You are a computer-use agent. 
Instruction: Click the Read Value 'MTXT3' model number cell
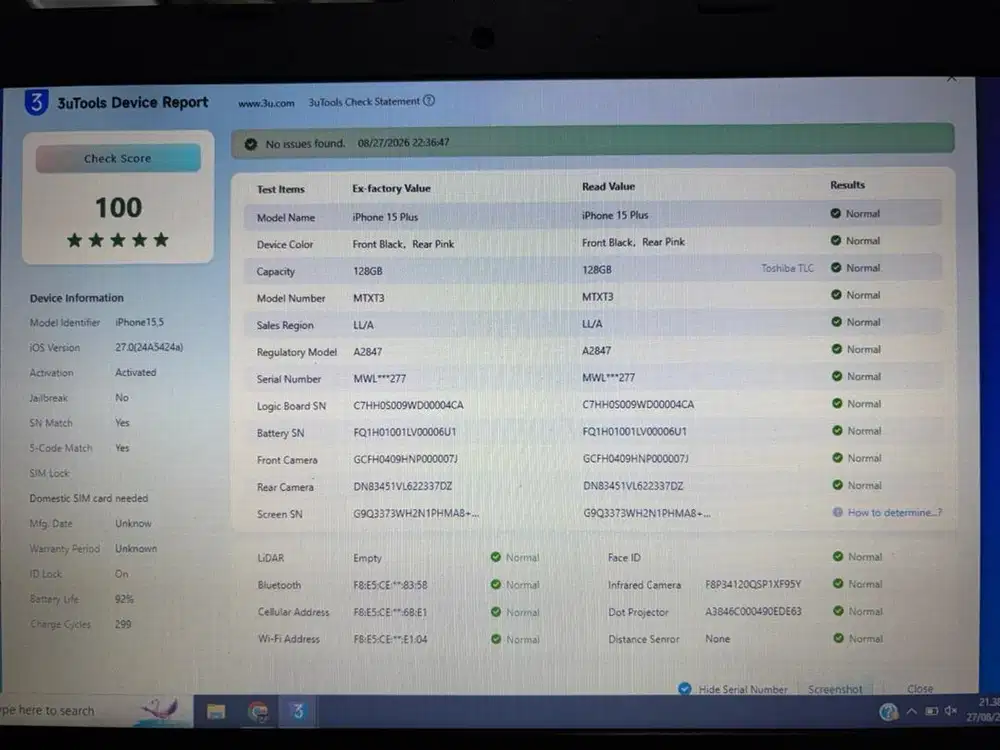click(598, 297)
